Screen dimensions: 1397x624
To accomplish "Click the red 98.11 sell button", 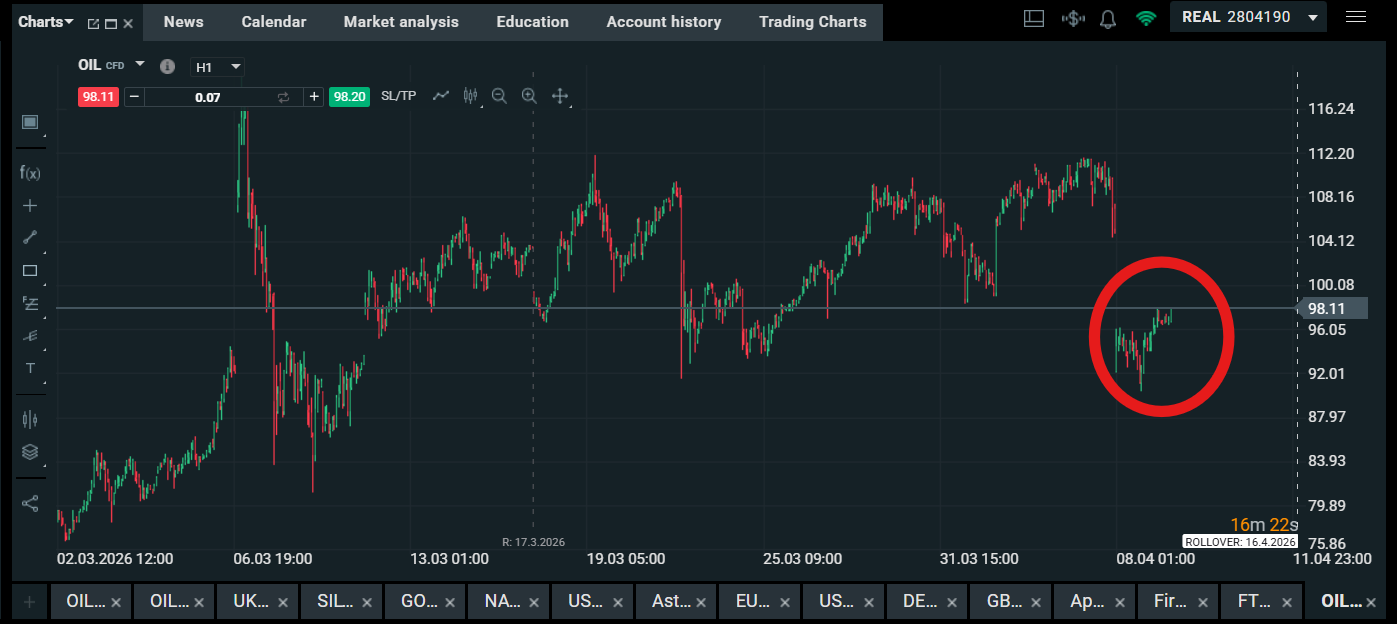I will (98, 97).
